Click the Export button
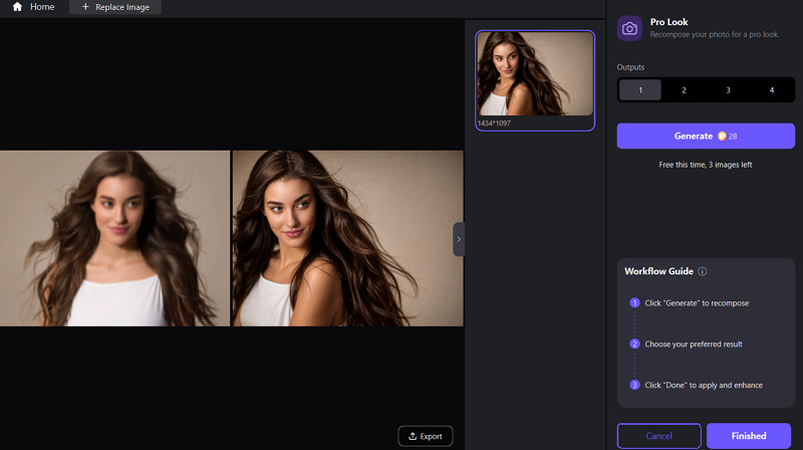 pyautogui.click(x=426, y=436)
